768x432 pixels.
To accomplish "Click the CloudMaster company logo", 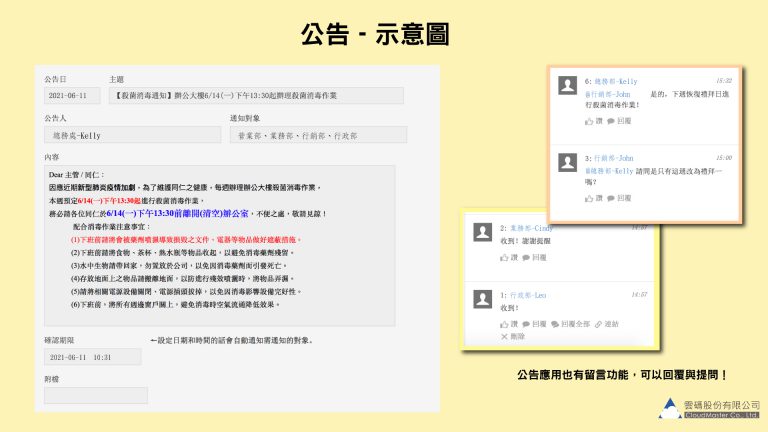I will [x=709, y=408].
